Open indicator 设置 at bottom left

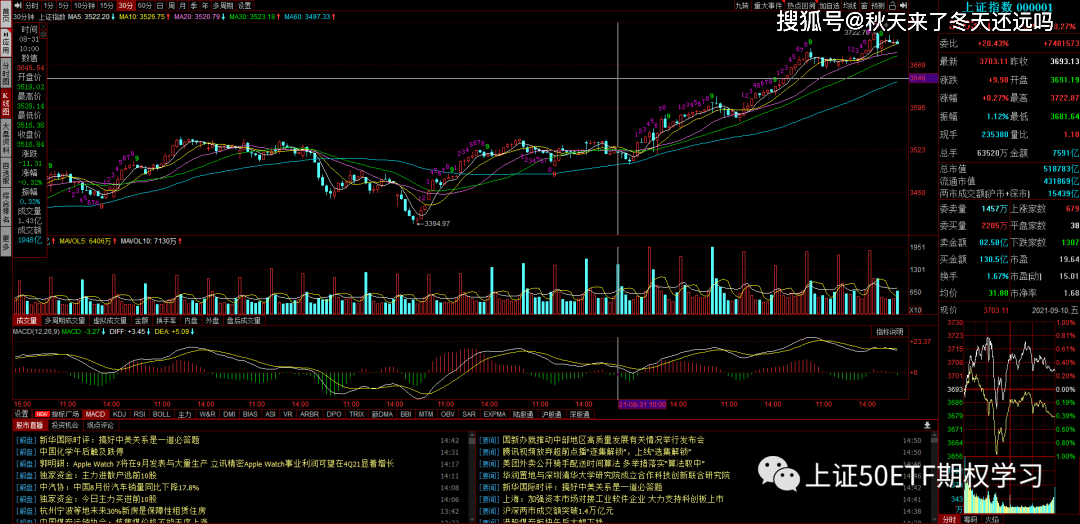click(x=21, y=413)
